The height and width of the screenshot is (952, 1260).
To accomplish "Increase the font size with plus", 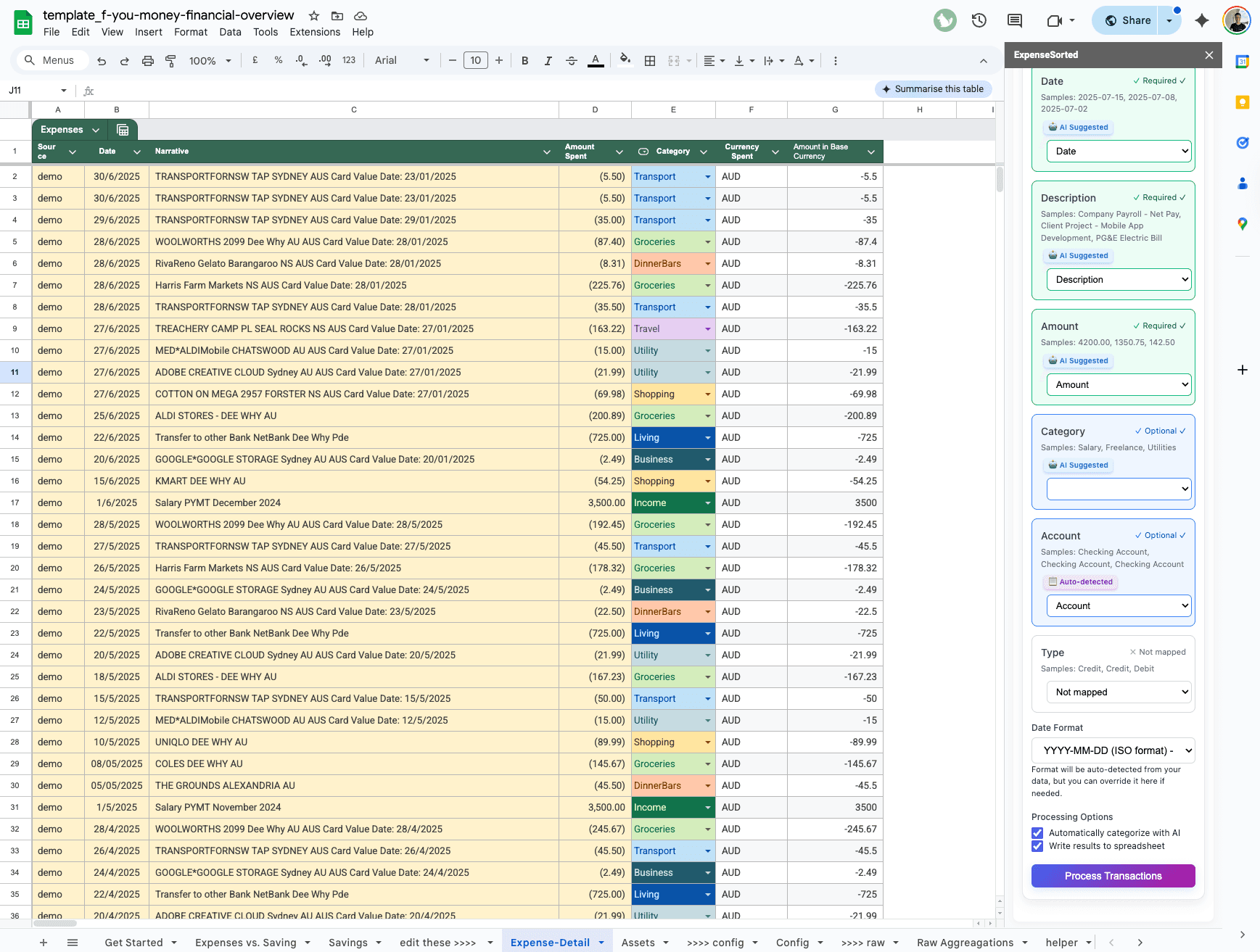I will 499,61.
